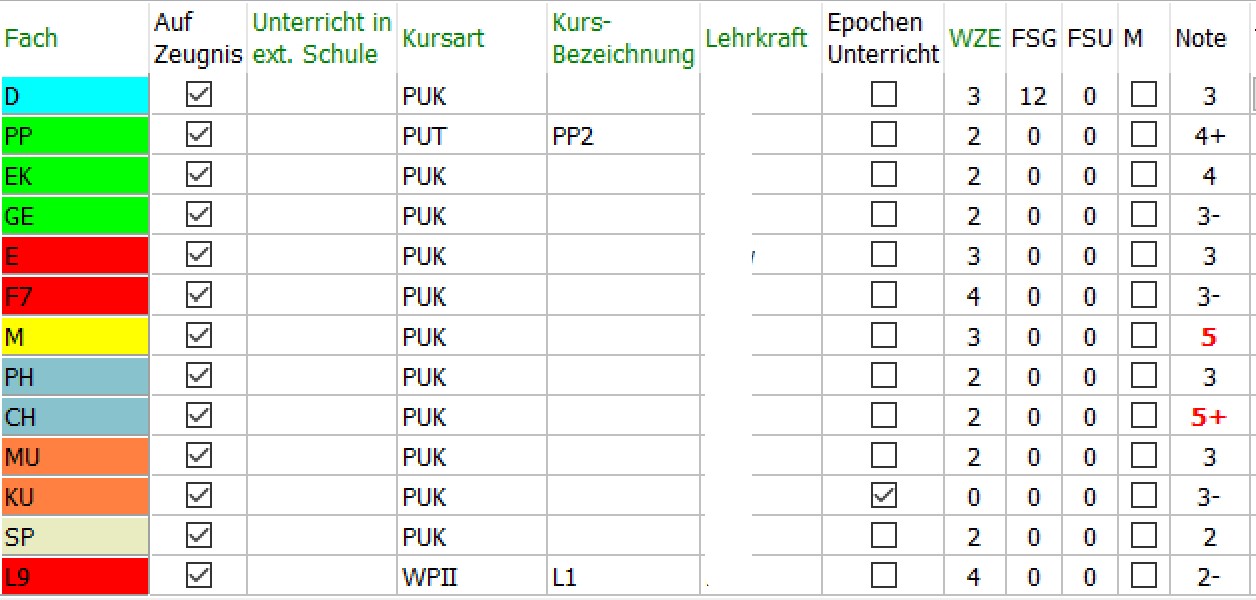This screenshot has height=600, width=1256.
Task: Uncheck Auf Zeugnis for subject D
Action: click(199, 95)
